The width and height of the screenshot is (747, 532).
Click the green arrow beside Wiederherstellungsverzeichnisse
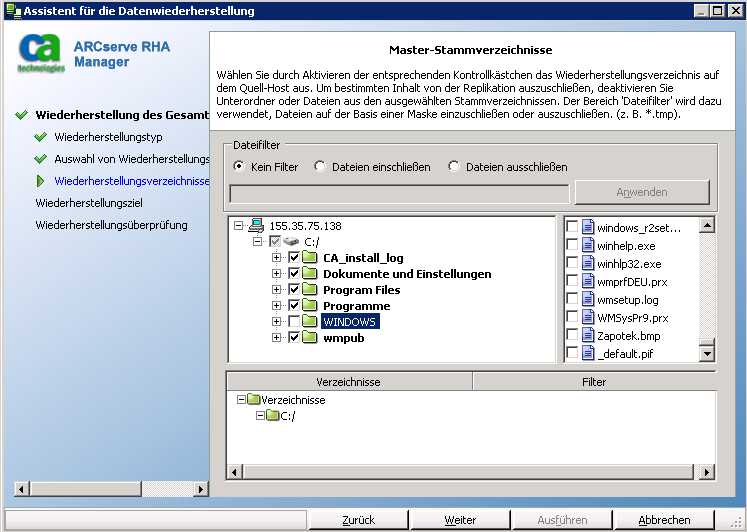tap(40, 181)
